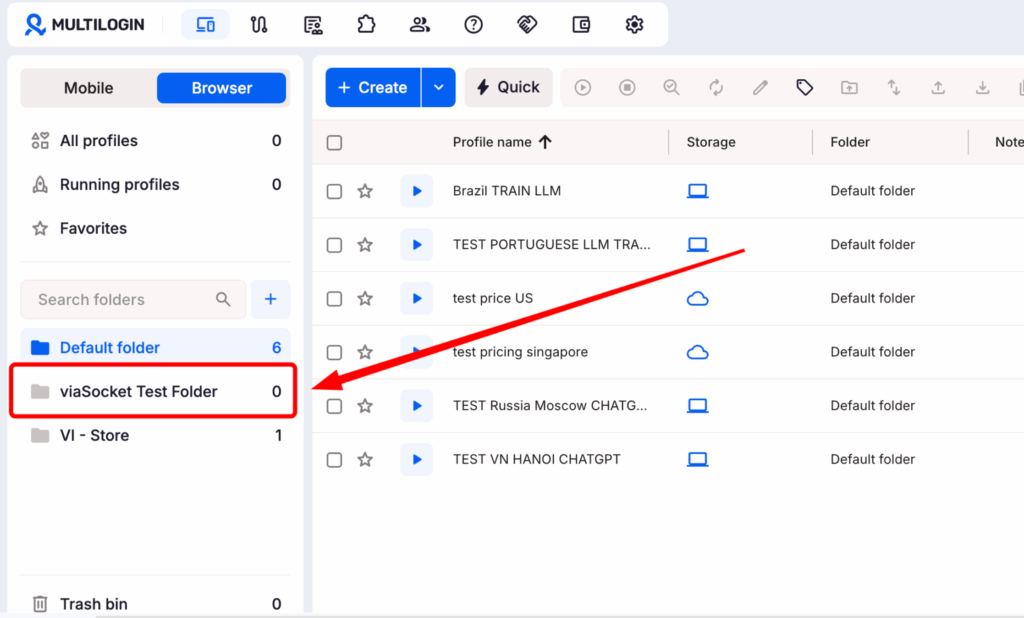The width and height of the screenshot is (1024, 618).
Task: Open the help question-mark icon
Action: (x=473, y=25)
